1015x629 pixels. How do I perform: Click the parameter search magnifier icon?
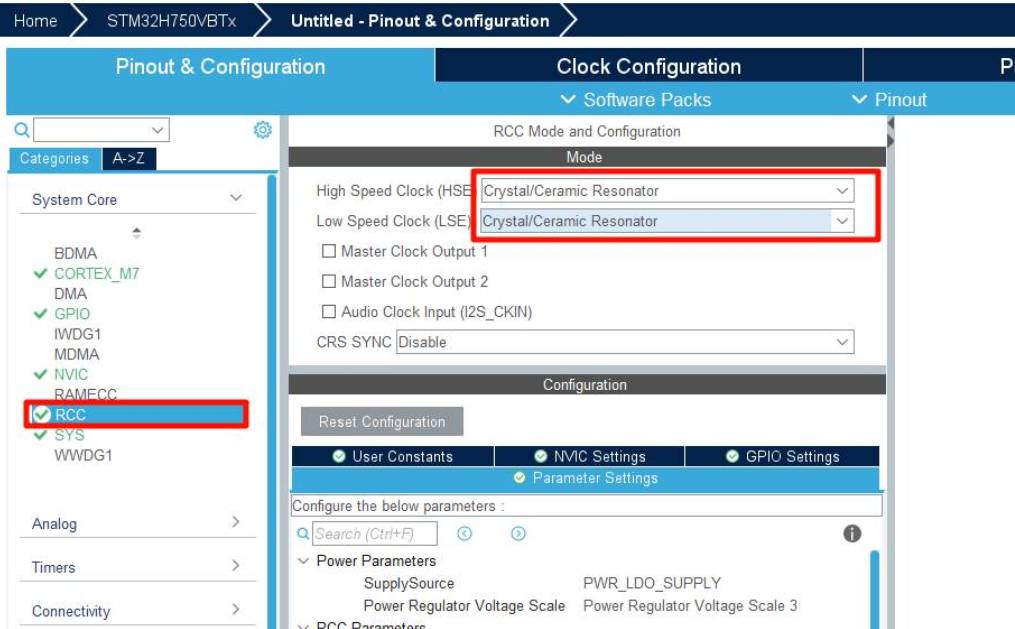click(x=303, y=534)
